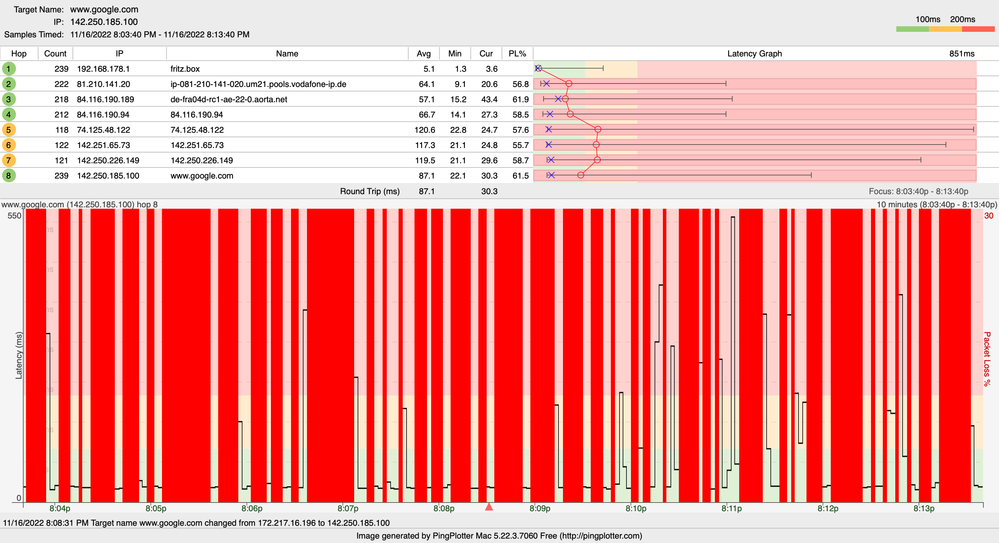
Task: Click the Round Trip (ms) label
Action: [370, 191]
